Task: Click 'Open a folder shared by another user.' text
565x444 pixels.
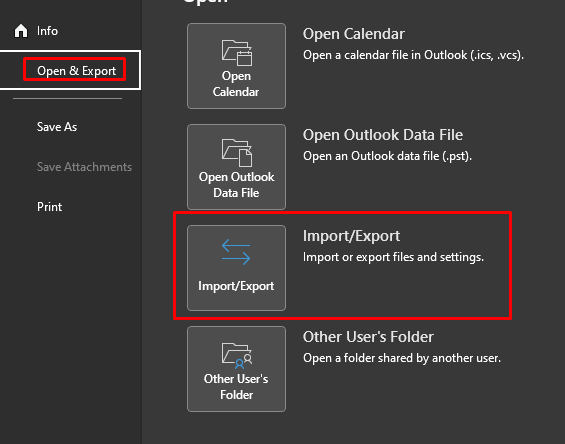Action: coord(402,358)
